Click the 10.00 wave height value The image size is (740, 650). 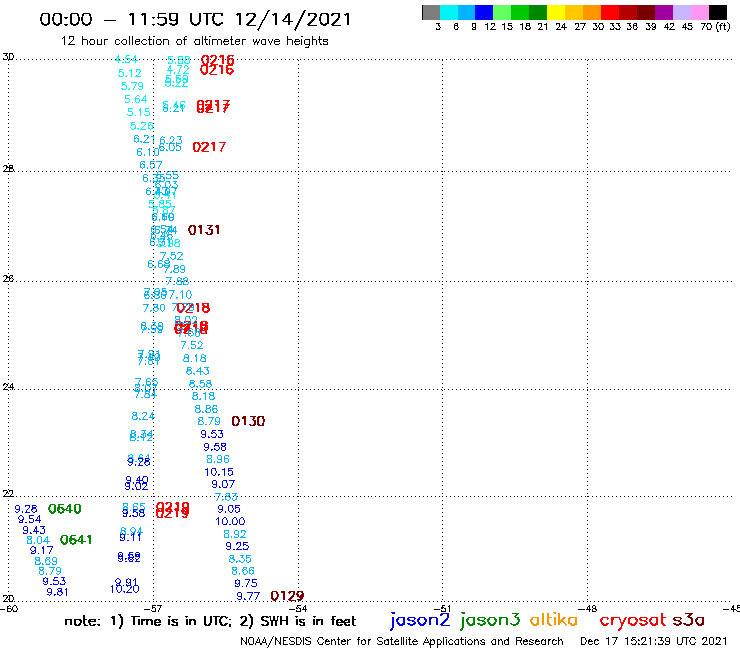230,522
